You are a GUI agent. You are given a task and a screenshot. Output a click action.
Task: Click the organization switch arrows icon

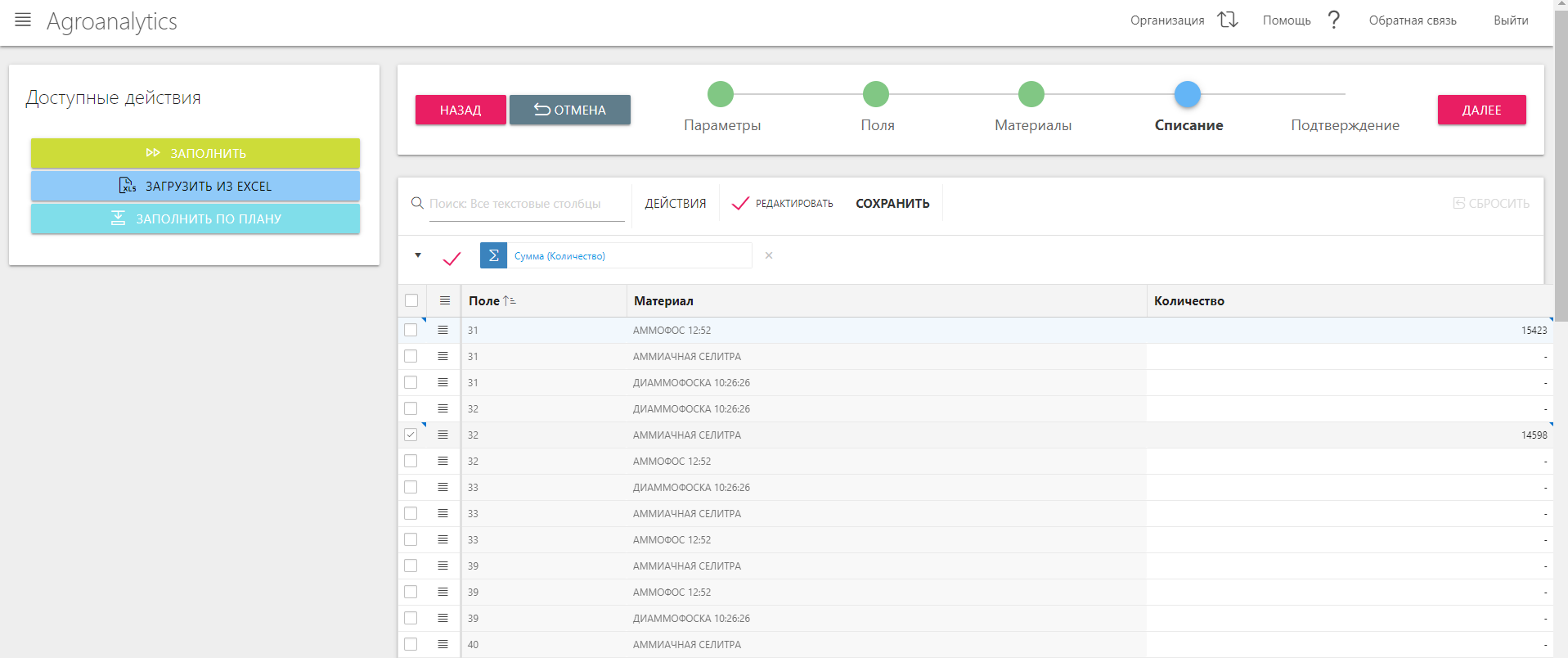coord(1228,20)
